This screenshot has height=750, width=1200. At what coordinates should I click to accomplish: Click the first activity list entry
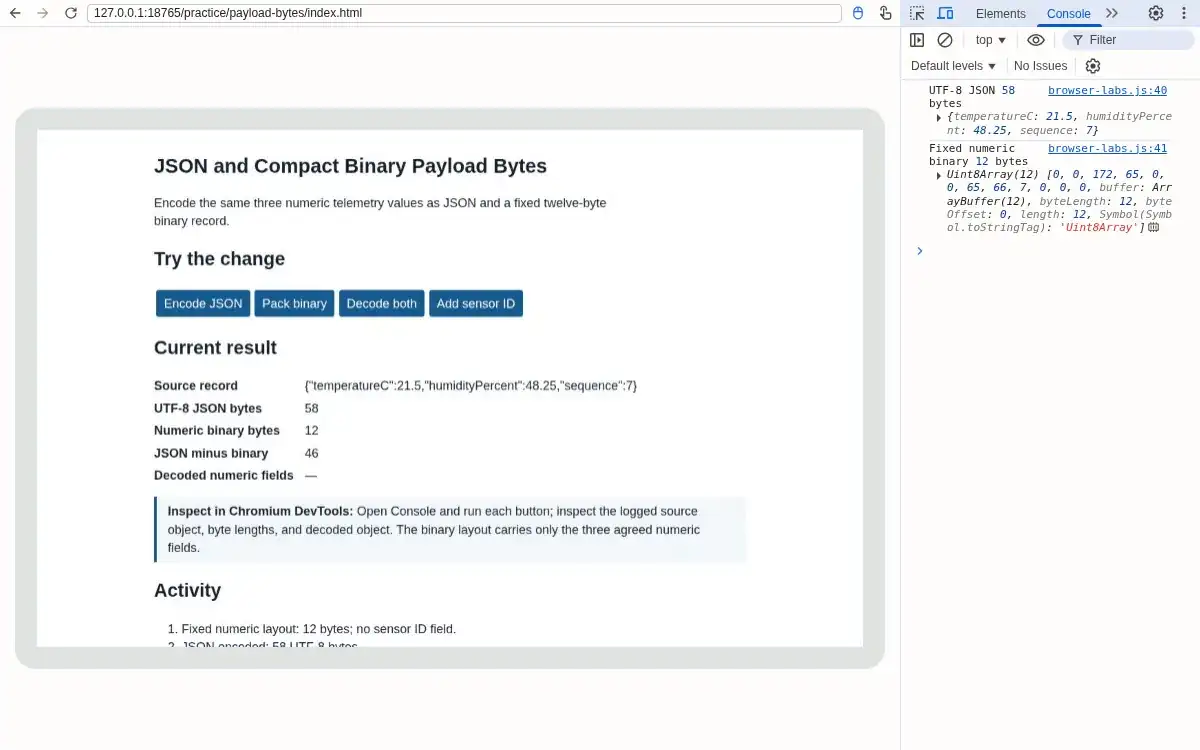pos(318,629)
